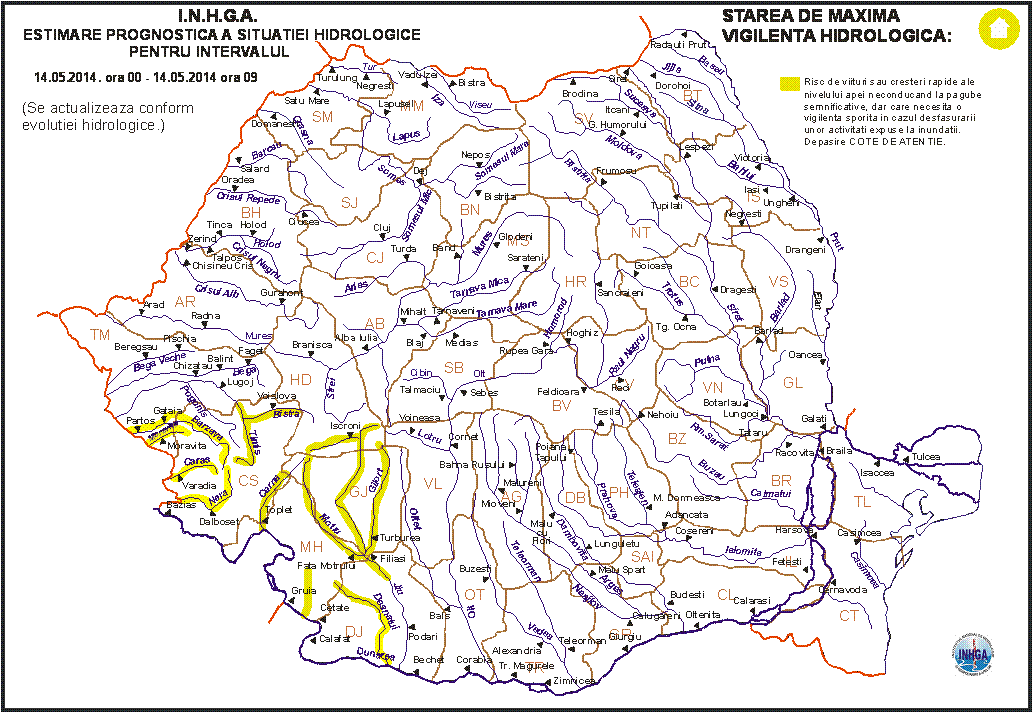
Task: Choose the MH county on the map
Action: 311,546
